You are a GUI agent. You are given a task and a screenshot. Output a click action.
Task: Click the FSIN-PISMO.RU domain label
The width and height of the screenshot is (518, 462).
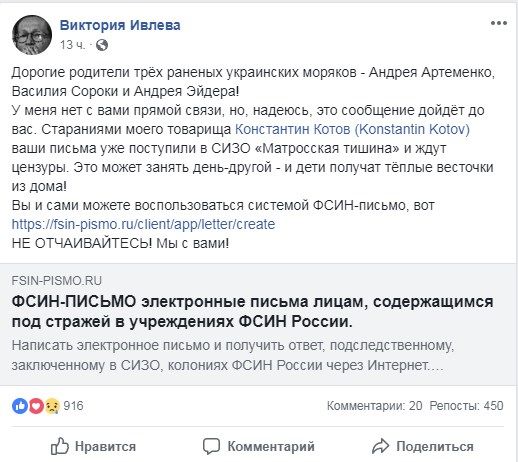pos(57,281)
